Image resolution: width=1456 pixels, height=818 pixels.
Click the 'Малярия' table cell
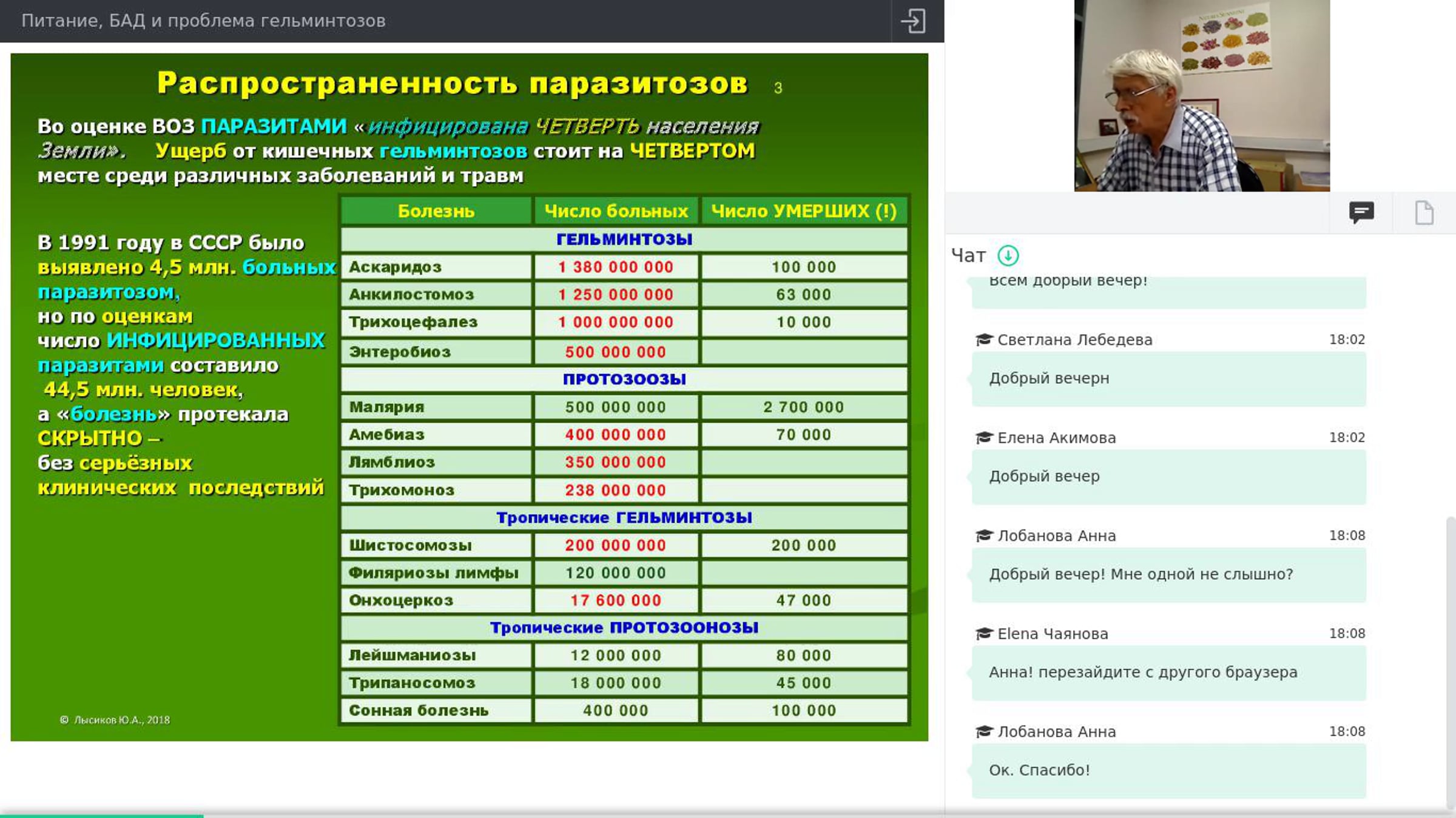tap(436, 407)
